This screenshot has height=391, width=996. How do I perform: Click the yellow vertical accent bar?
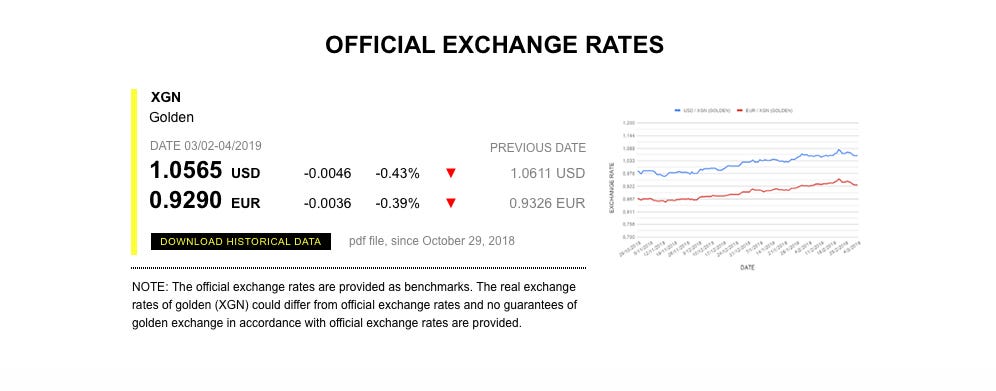point(134,172)
